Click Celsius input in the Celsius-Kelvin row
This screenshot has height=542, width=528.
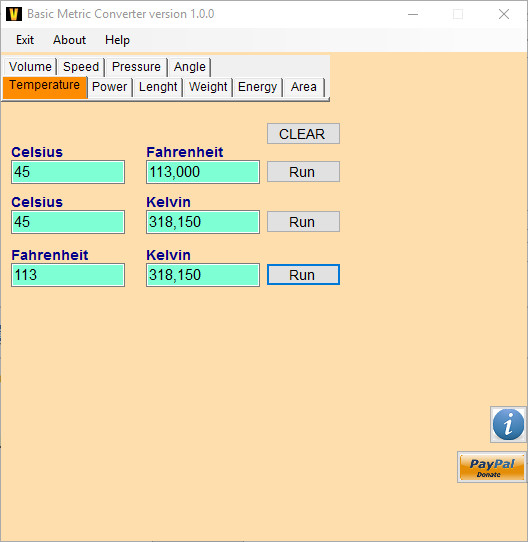[68, 222]
